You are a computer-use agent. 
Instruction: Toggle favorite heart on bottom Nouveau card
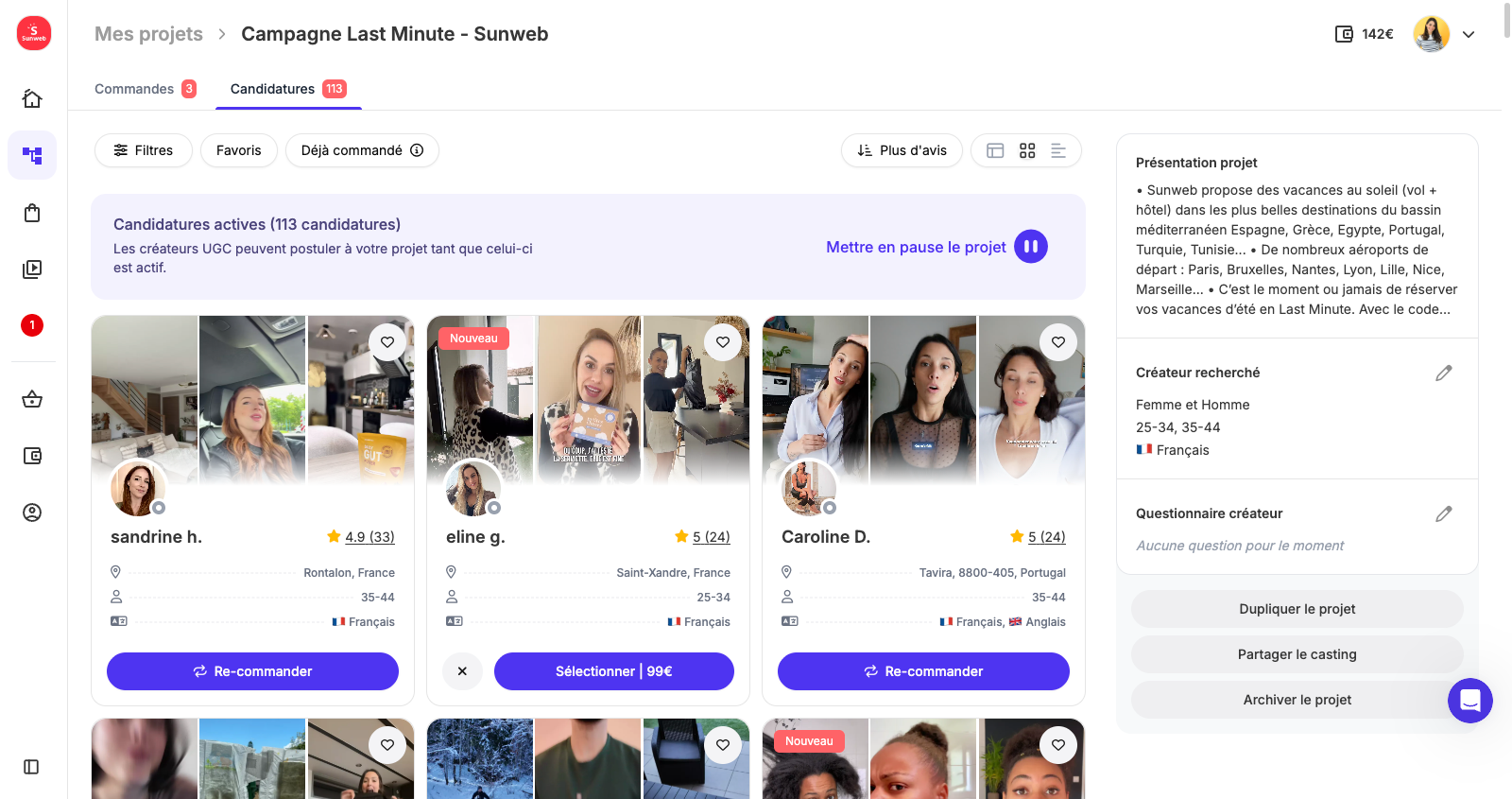(1058, 745)
